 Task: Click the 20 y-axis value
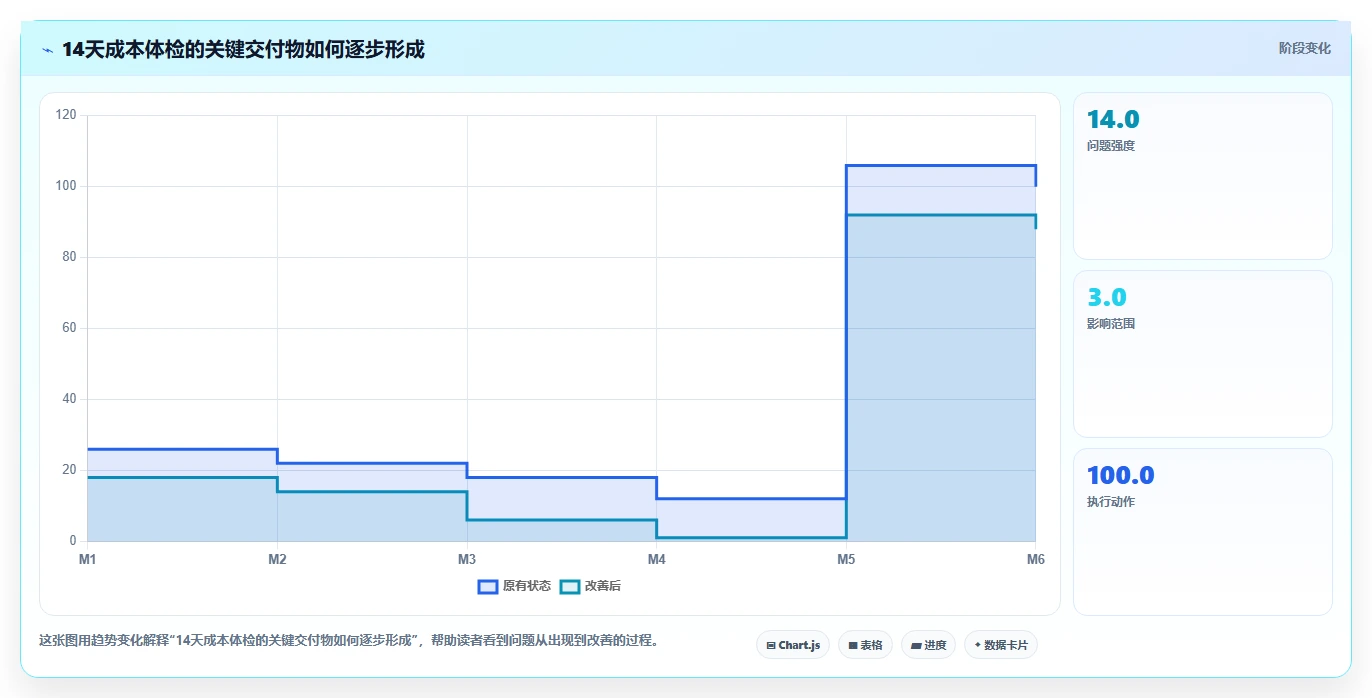pos(69,470)
